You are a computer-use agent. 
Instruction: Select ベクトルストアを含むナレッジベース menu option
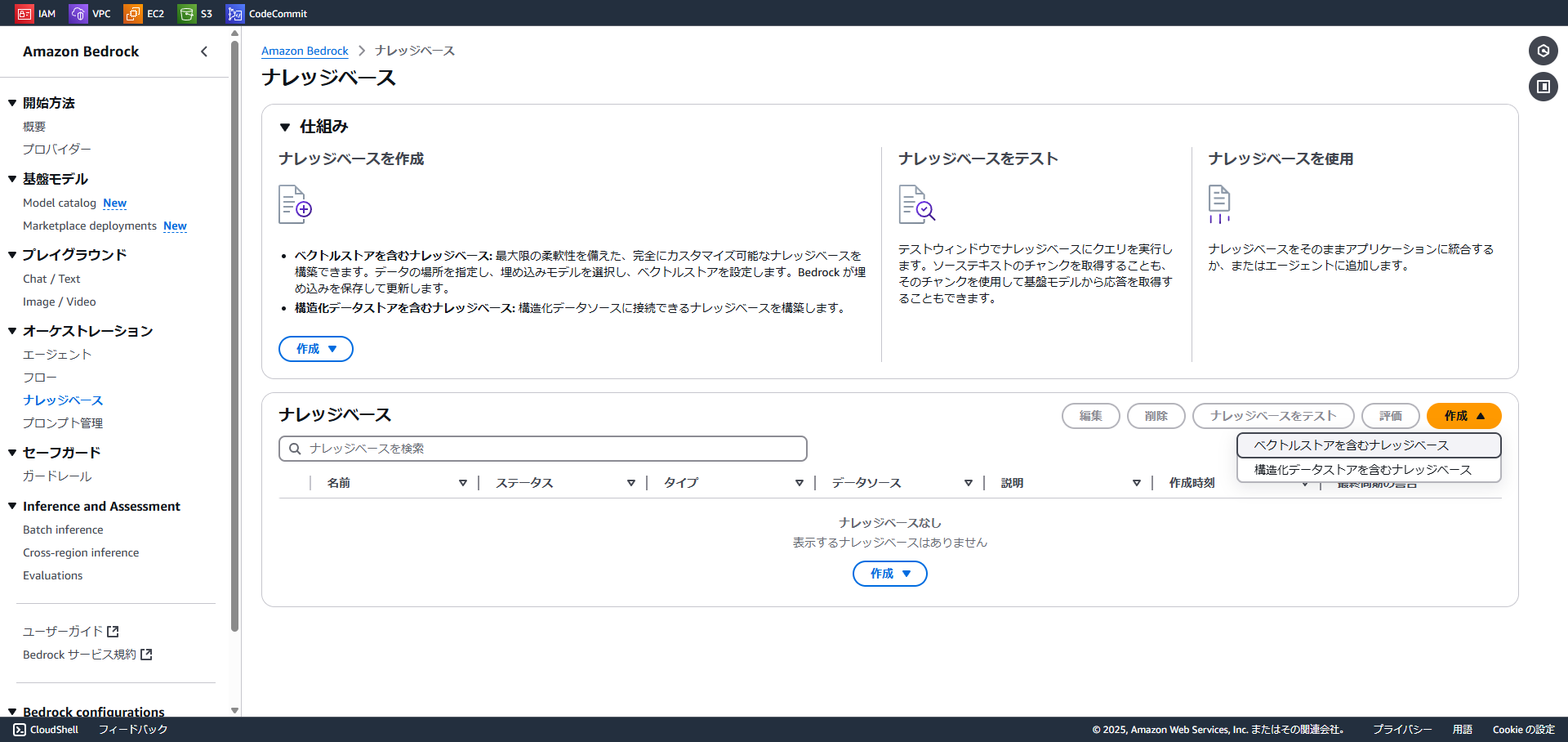tap(1369, 445)
